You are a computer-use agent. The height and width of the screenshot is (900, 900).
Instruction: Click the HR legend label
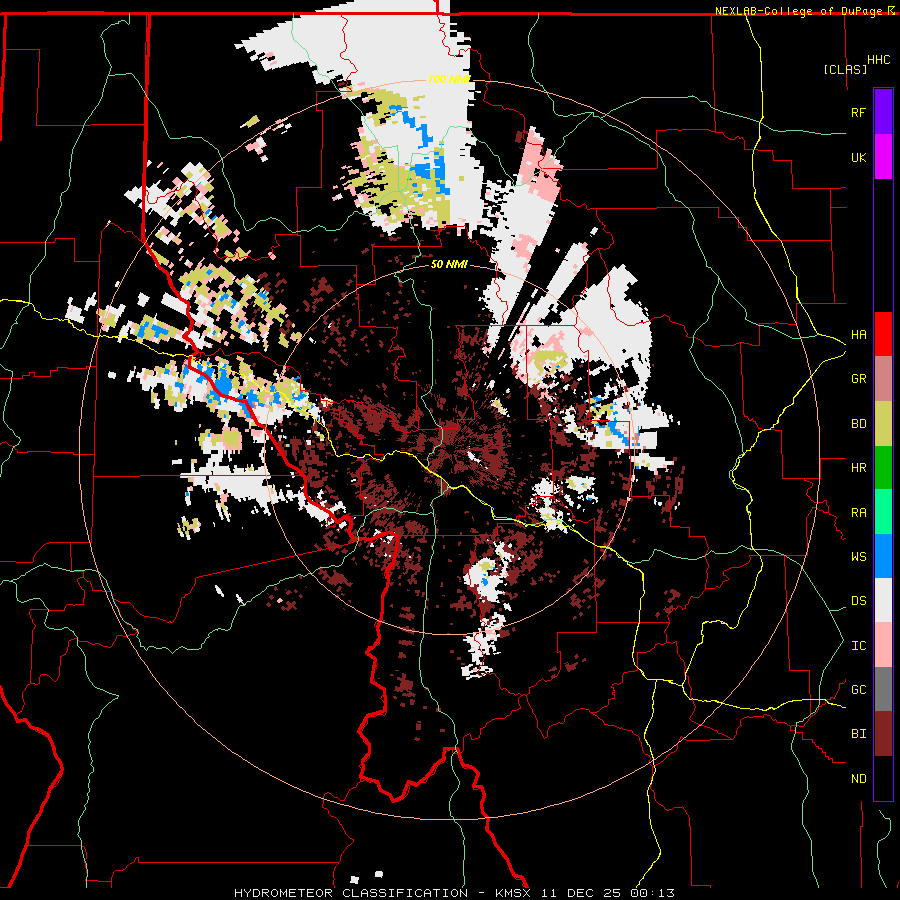[x=858, y=468]
